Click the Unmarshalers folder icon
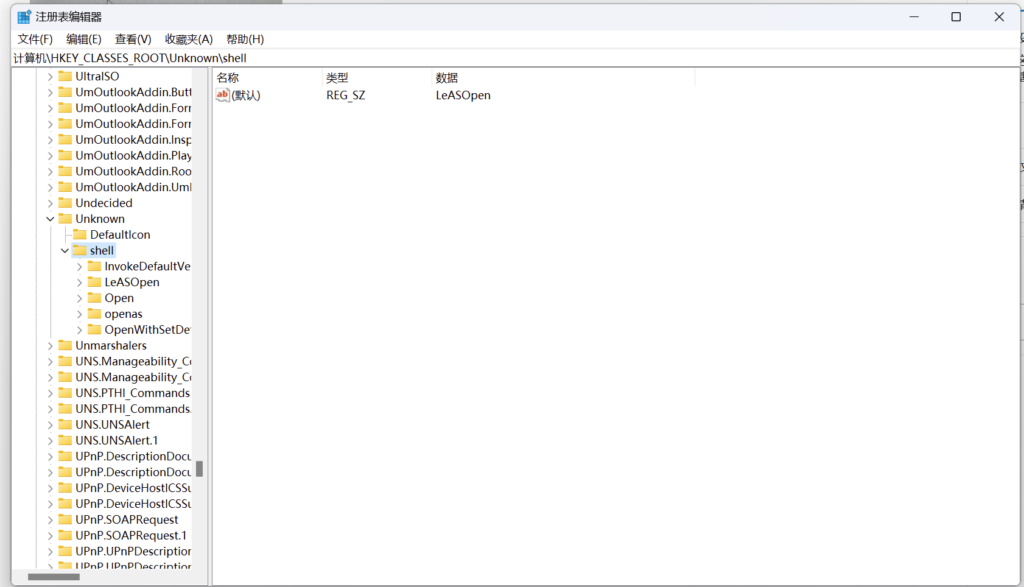The width and height of the screenshot is (1024, 587). tap(65, 346)
